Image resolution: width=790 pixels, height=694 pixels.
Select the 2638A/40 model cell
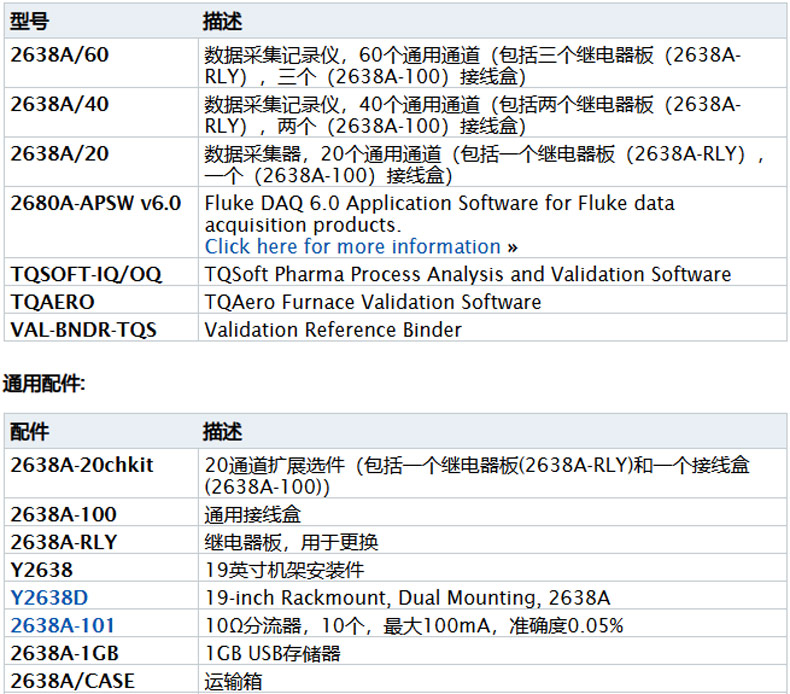tap(60, 105)
